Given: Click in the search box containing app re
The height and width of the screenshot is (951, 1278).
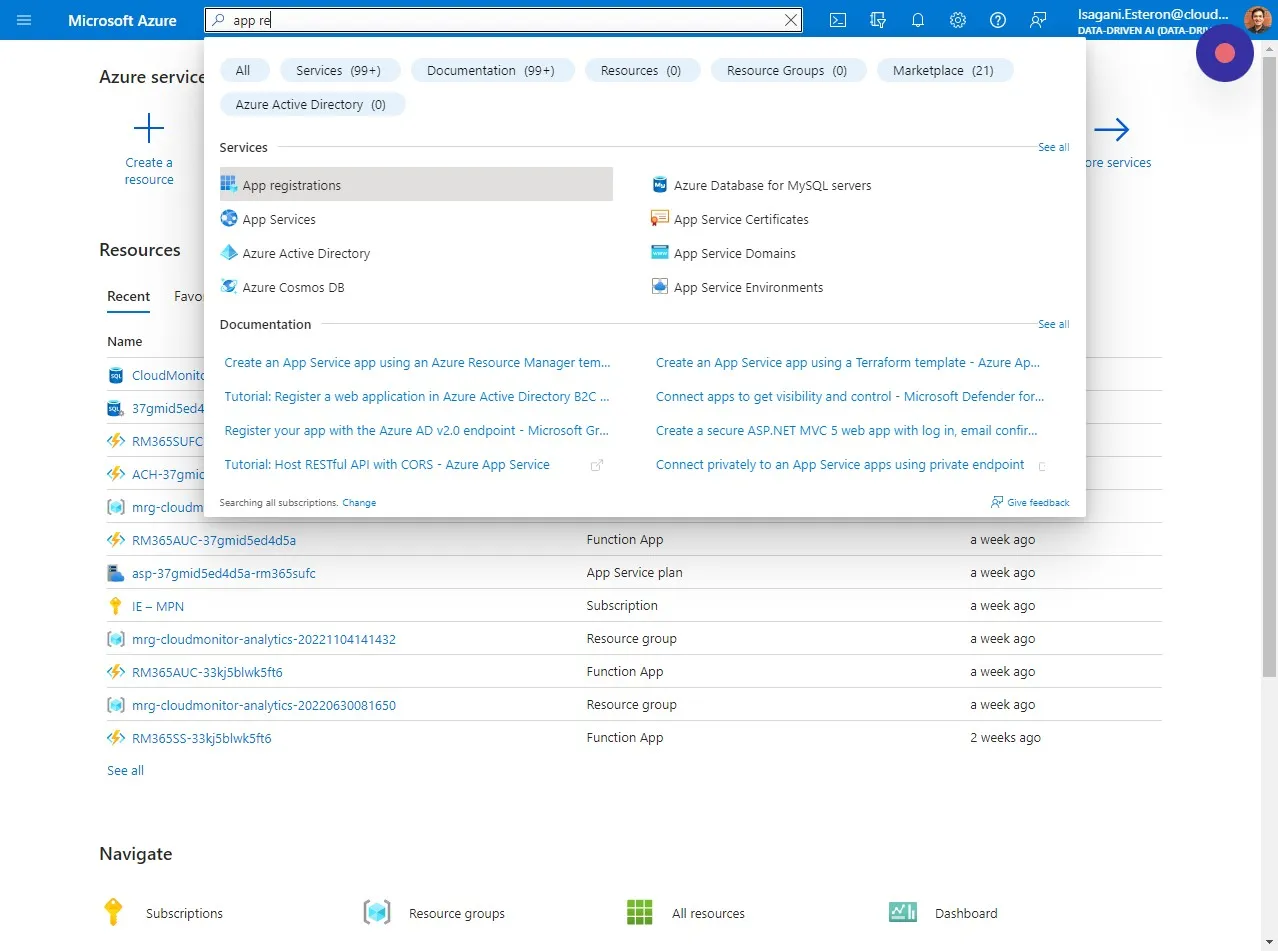Looking at the screenshot, I should 503,20.
